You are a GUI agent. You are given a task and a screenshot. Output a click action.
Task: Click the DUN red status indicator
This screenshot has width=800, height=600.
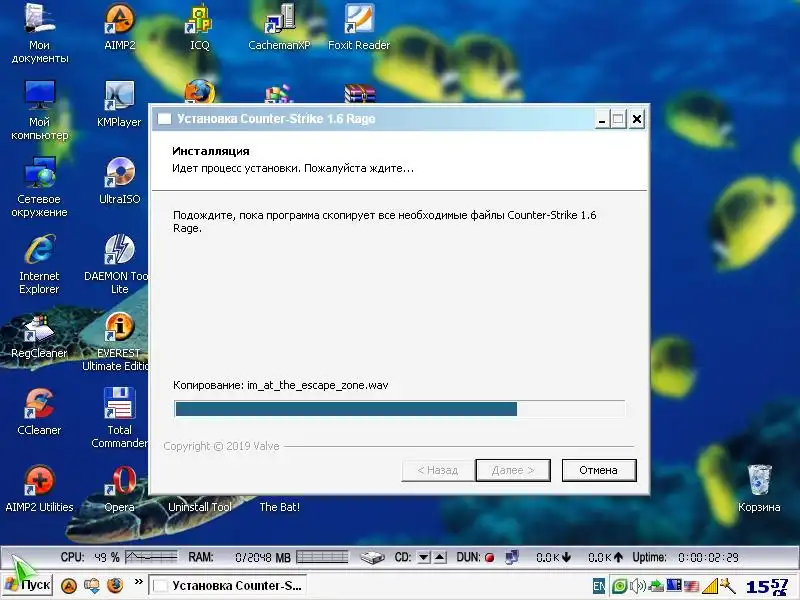(489, 558)
